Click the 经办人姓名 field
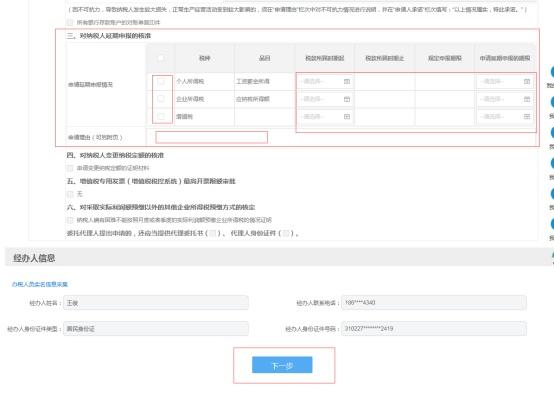Screen dimensions: 554x394 click(156, 303)
